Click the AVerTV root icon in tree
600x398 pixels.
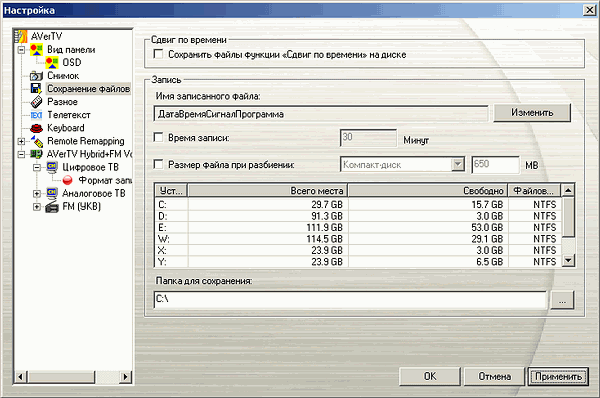tap(21, 36)
